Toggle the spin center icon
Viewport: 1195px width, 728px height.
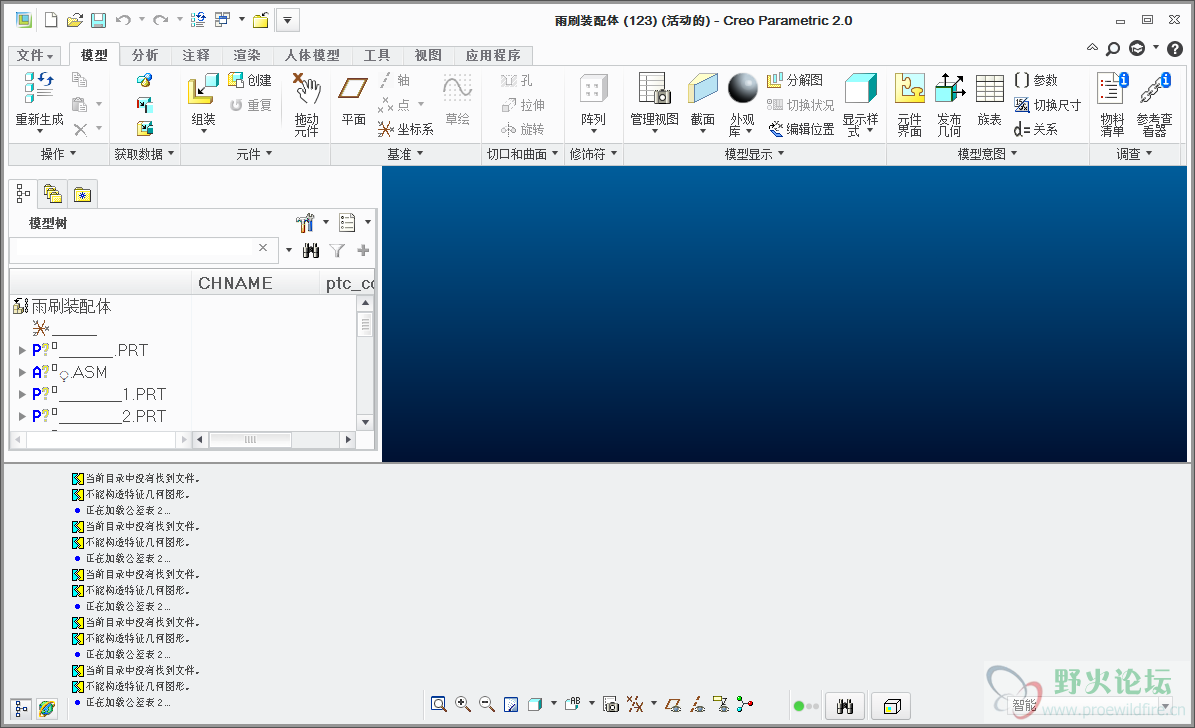[745, 704]
